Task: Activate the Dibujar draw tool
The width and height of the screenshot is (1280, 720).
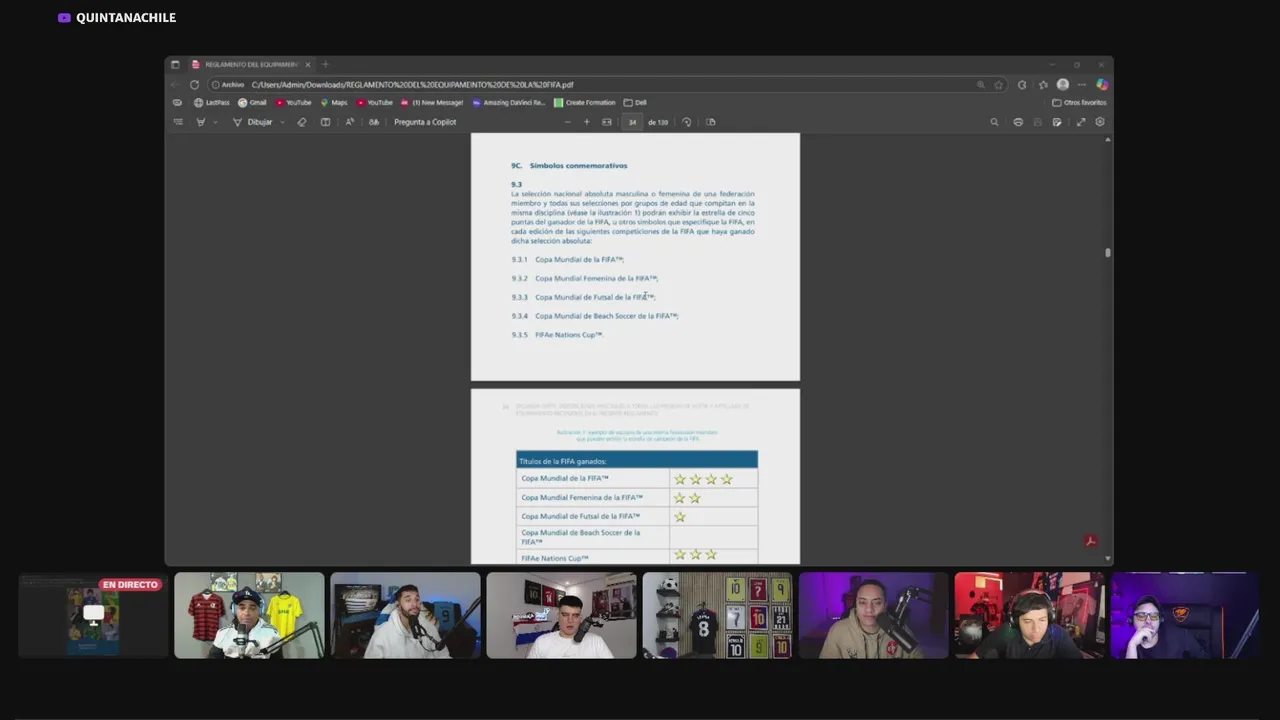Action: pos(252,122)
